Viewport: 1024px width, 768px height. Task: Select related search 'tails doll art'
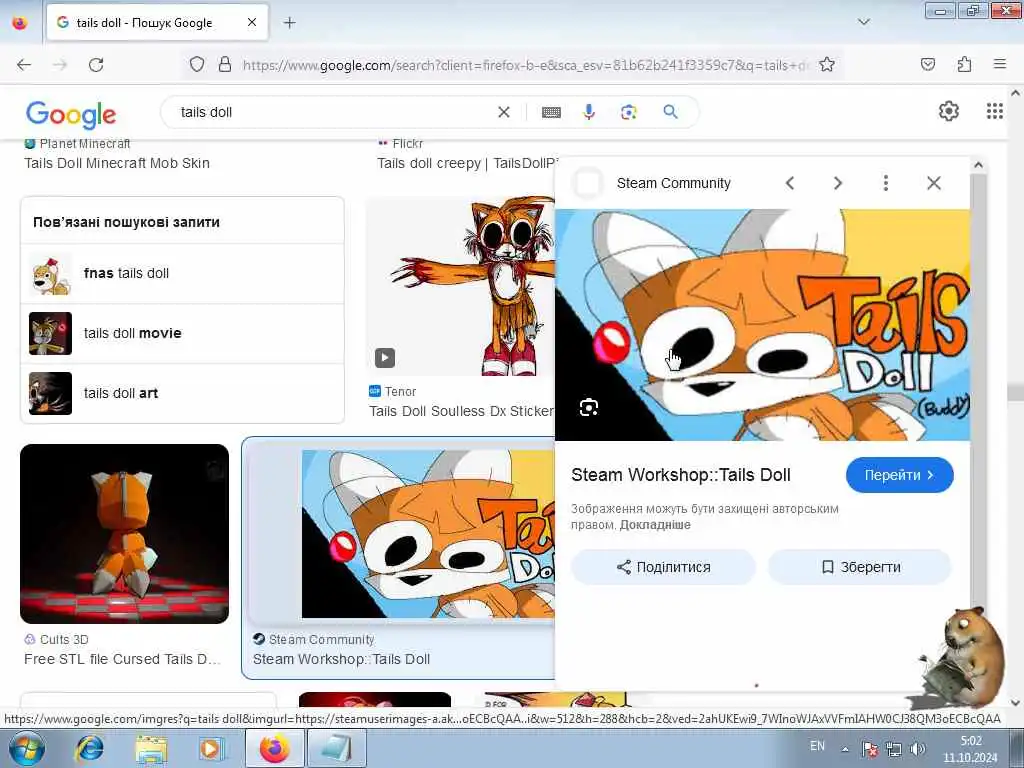pyautogui.click(x=182, y=393)
